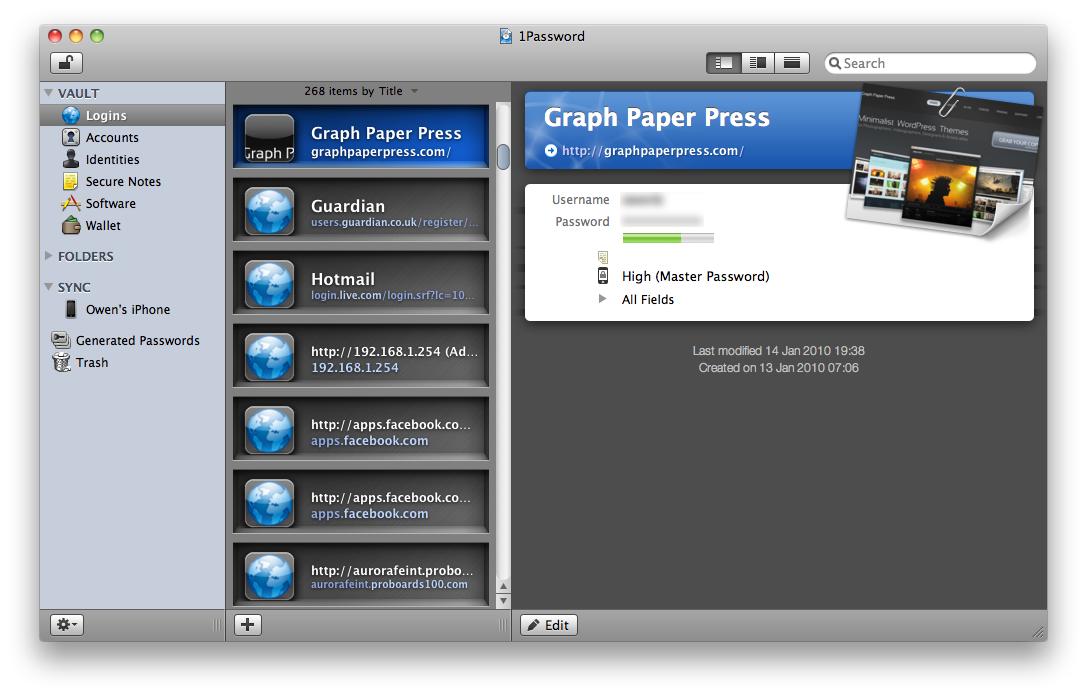The height and width of the screenshot is (696, 1087).
Task: Click the Secure Notes notepad icon
Action: pos(71,182)
